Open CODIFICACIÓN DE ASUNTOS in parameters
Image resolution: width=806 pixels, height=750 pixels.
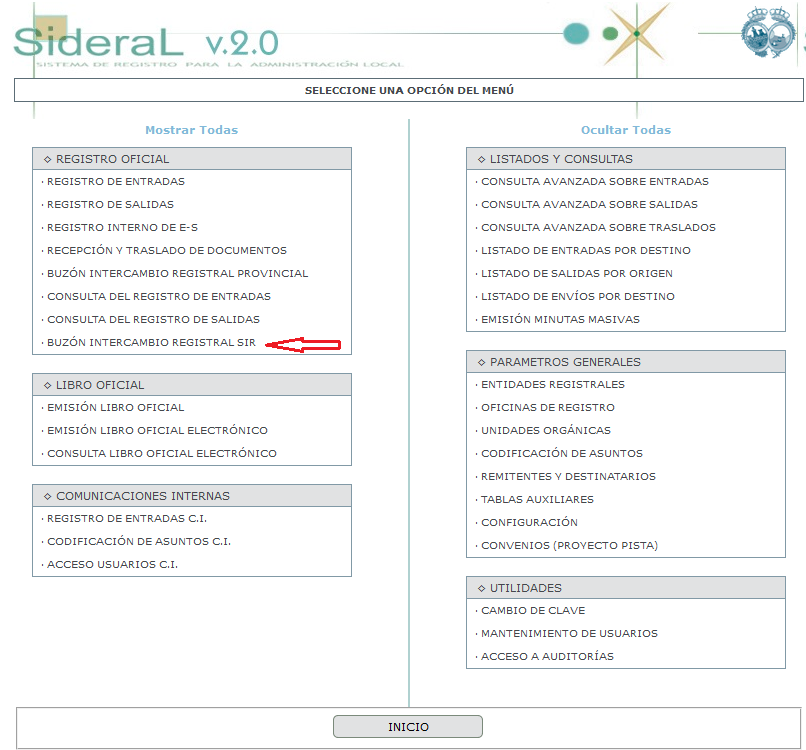click(562, 453)
